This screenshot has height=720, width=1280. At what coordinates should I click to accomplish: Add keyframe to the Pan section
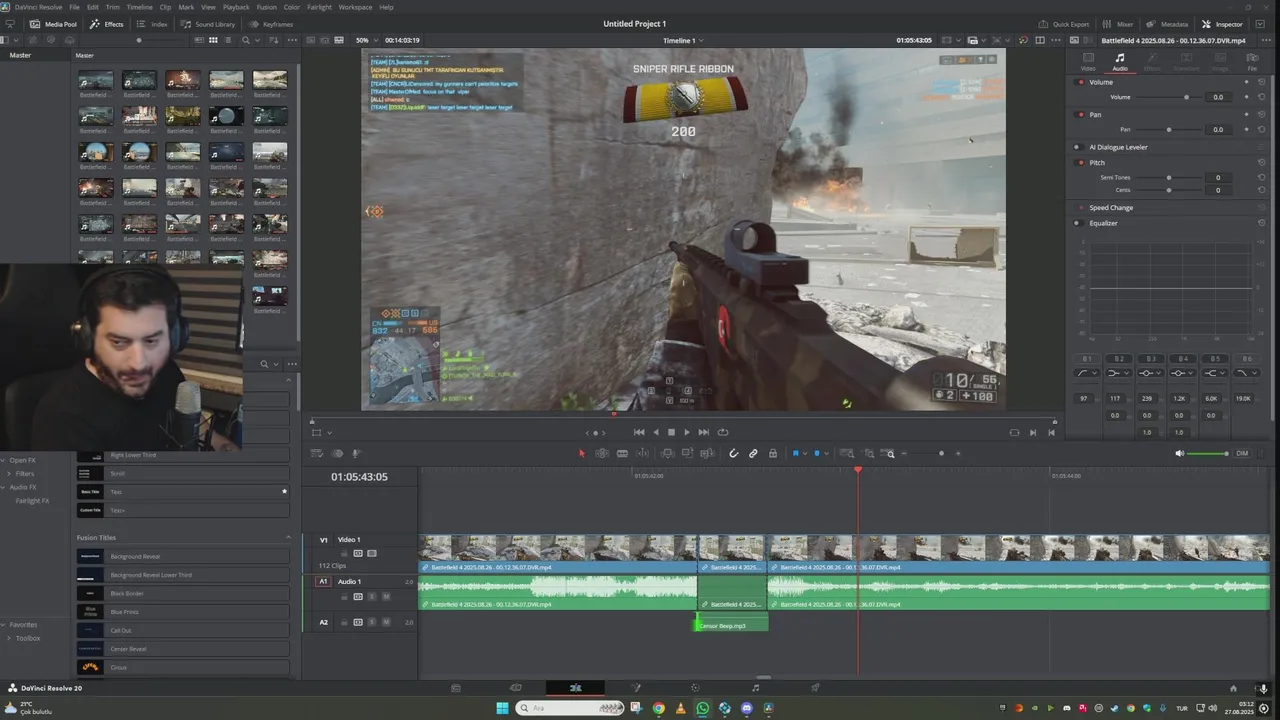tap(1246, 114)
